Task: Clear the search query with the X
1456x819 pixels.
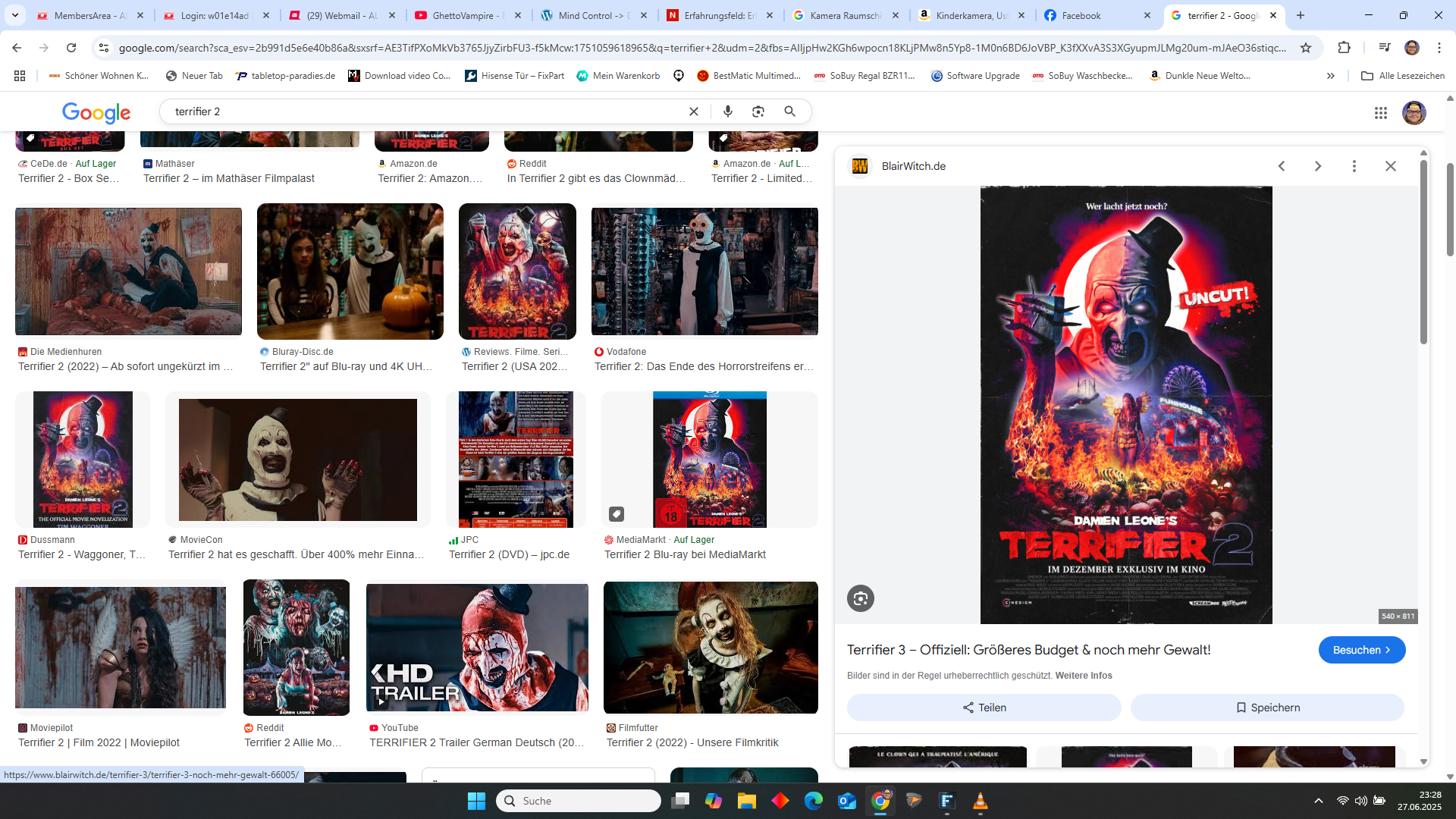Action: point(693,111)
